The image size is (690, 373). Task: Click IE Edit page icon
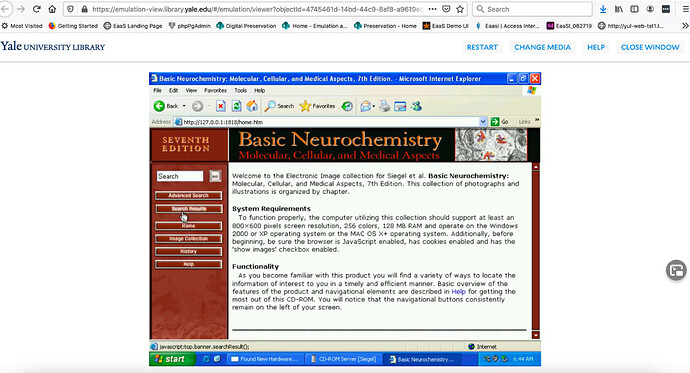(400, 106)
